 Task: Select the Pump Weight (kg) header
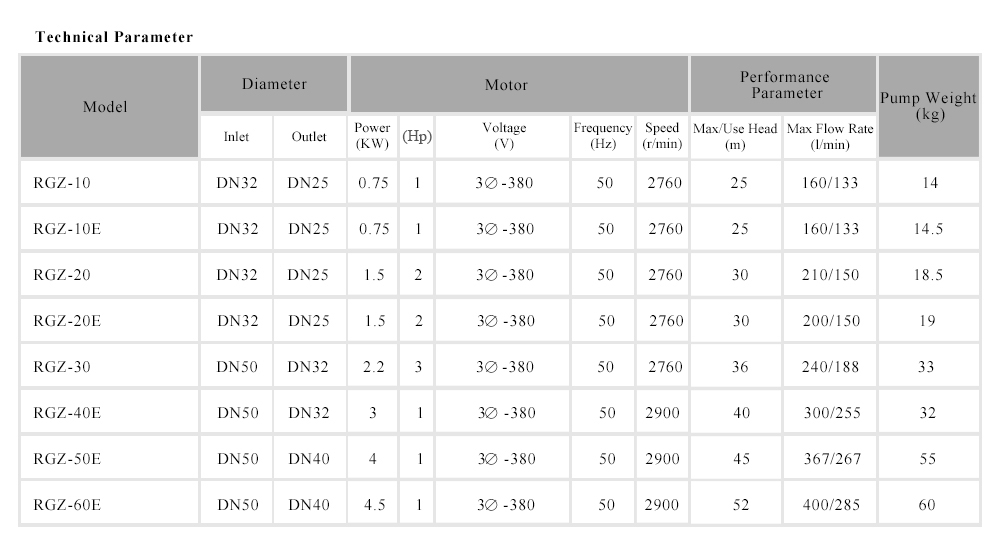tap(928, 106)
